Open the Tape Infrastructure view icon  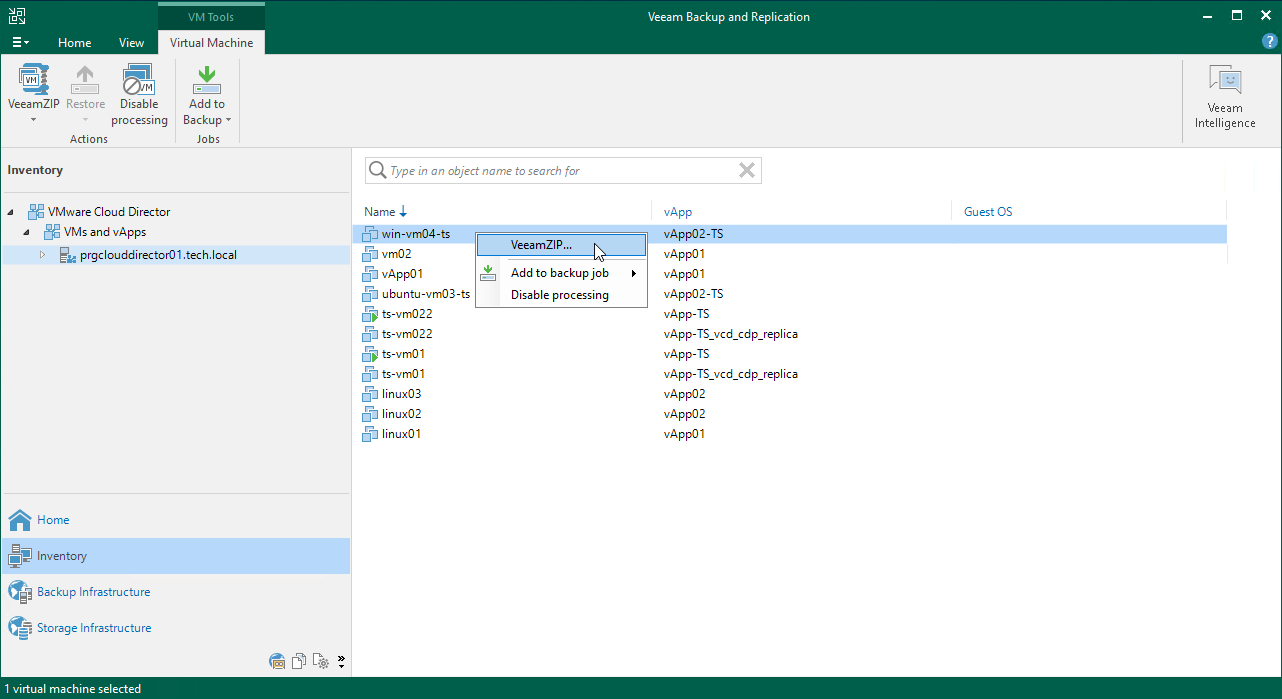(x=277, y=661)
